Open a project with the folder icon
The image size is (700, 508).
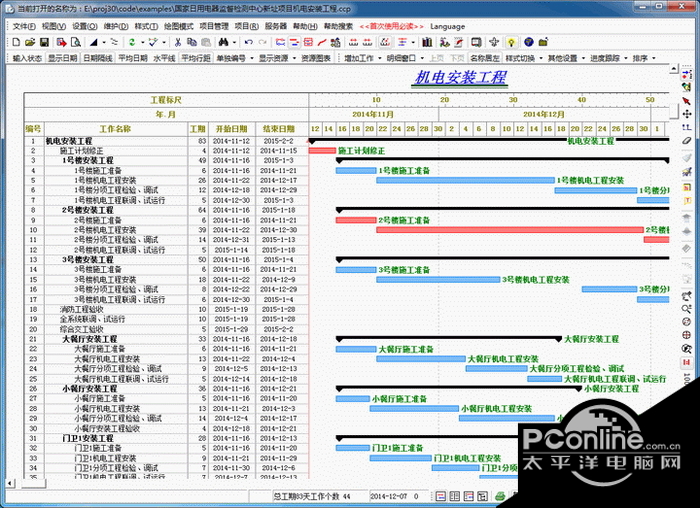point(30,42)
